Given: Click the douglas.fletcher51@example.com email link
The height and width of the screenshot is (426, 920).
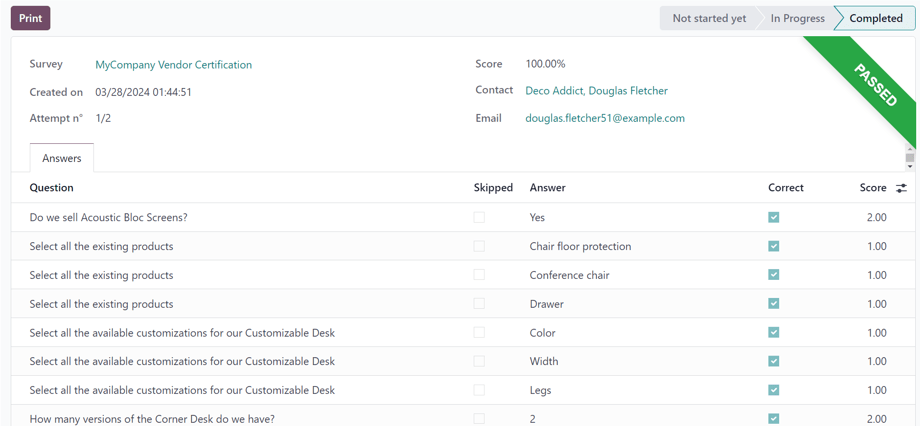Looking at the screenshot, I should point(604,118).
